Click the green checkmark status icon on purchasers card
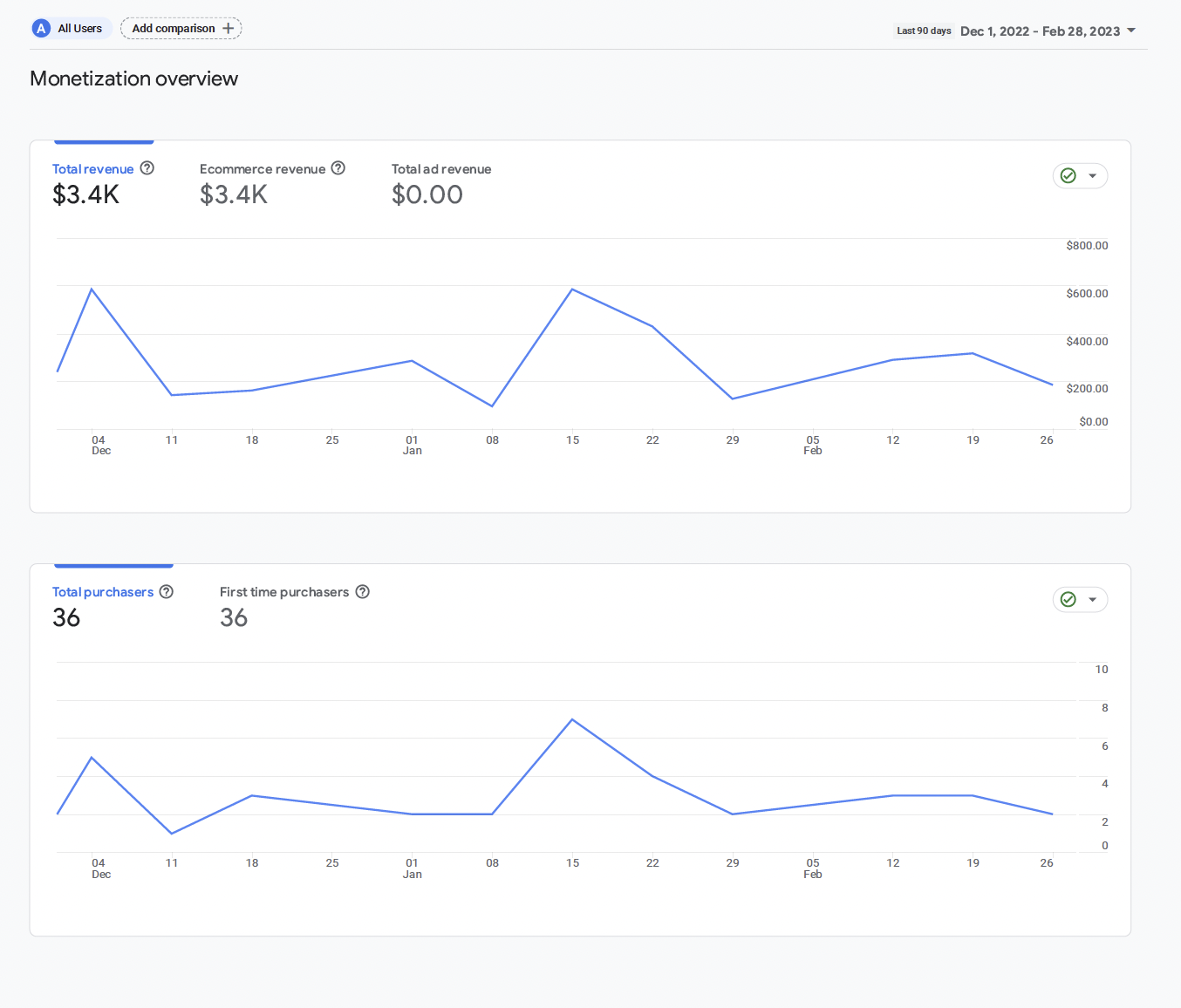Image resolution: width=1181 pixels, height=1008 pixels. [1068, 599]
